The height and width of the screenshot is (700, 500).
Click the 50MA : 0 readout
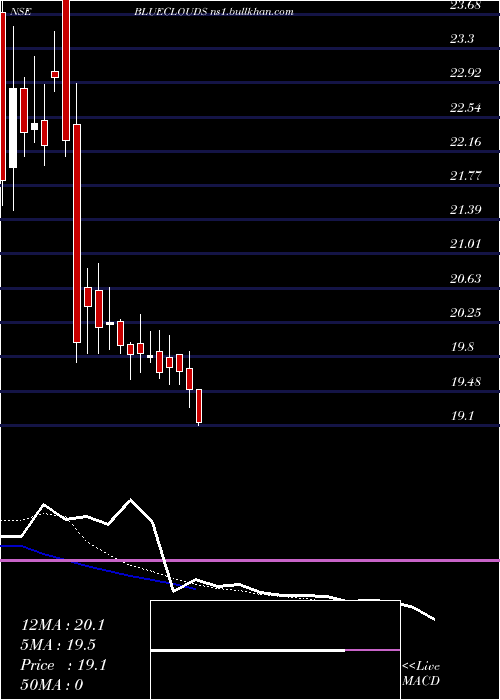coord(53,685)
